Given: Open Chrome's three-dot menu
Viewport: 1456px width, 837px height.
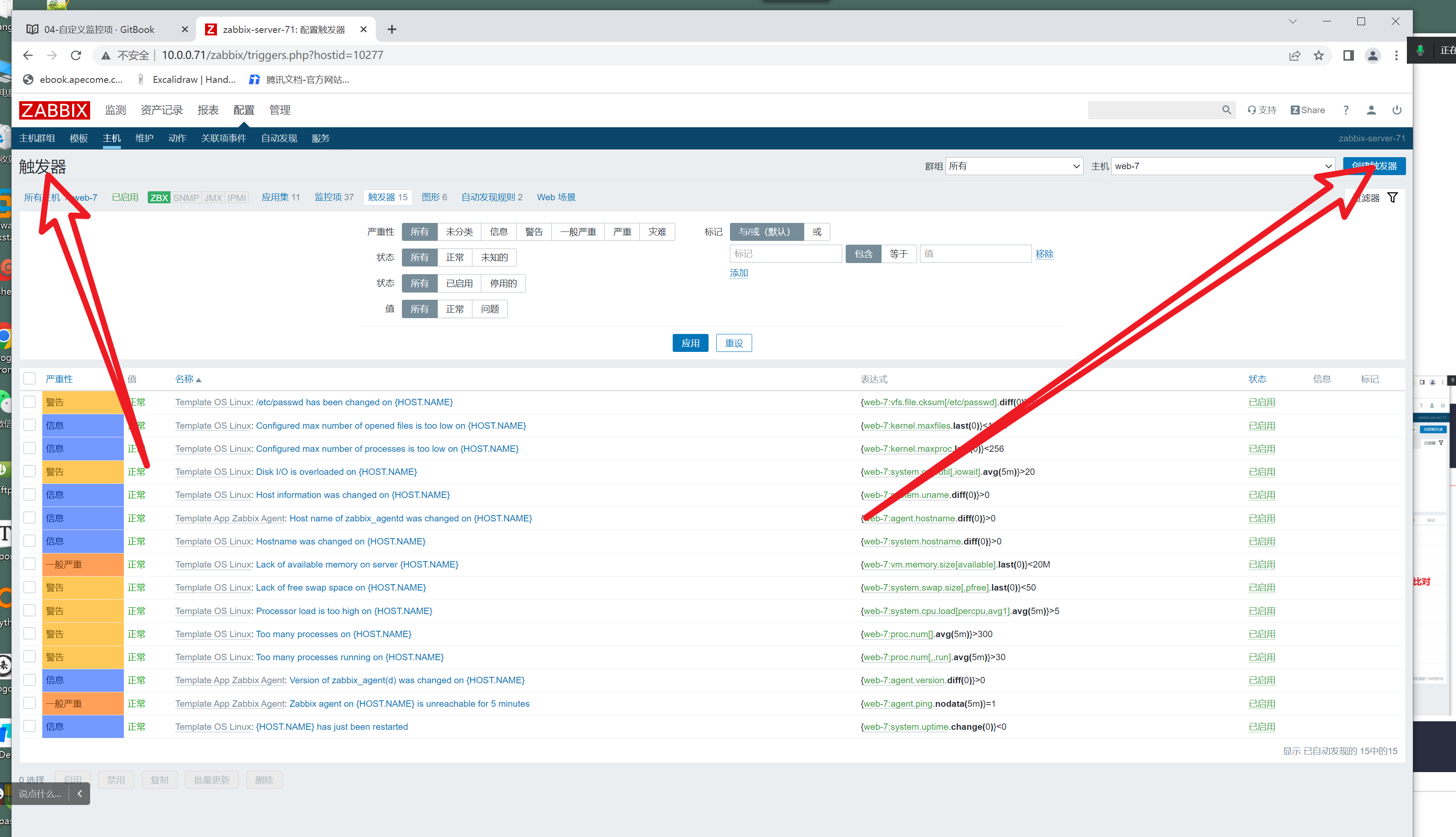Looking at the screenshot, I should coord(1396,55).
